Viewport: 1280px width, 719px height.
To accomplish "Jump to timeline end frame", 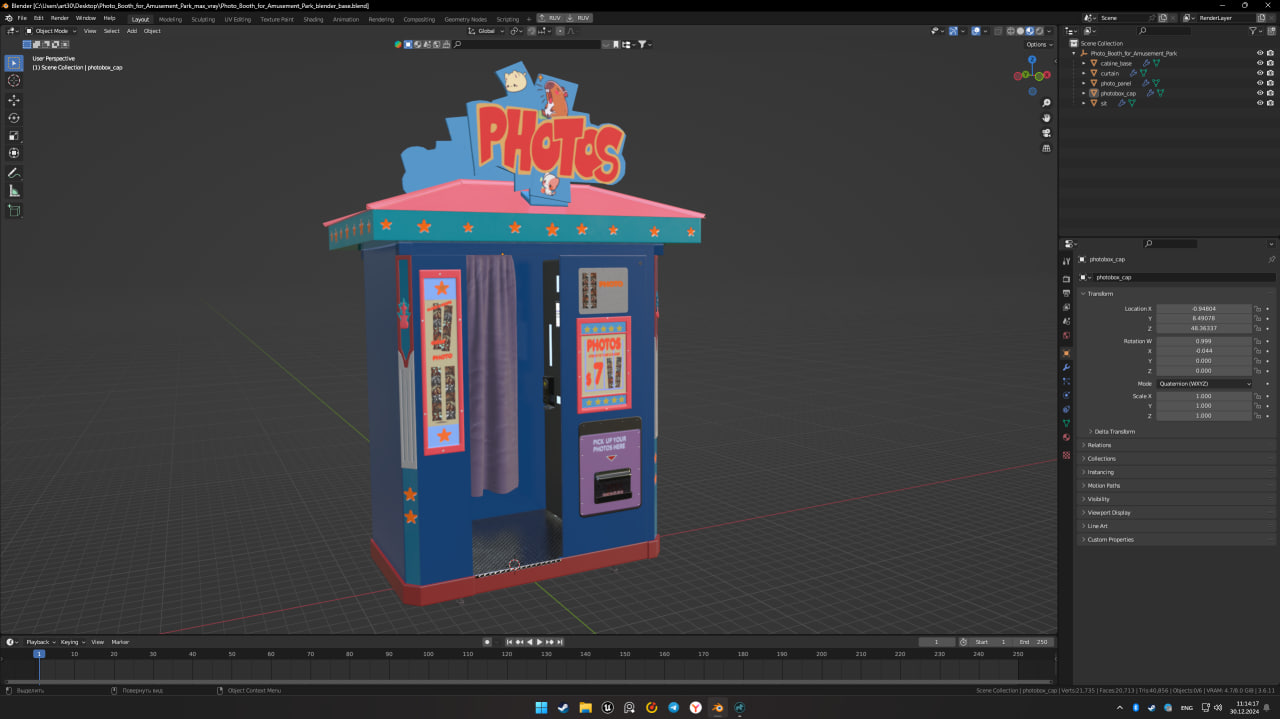I will coord(560,642).
